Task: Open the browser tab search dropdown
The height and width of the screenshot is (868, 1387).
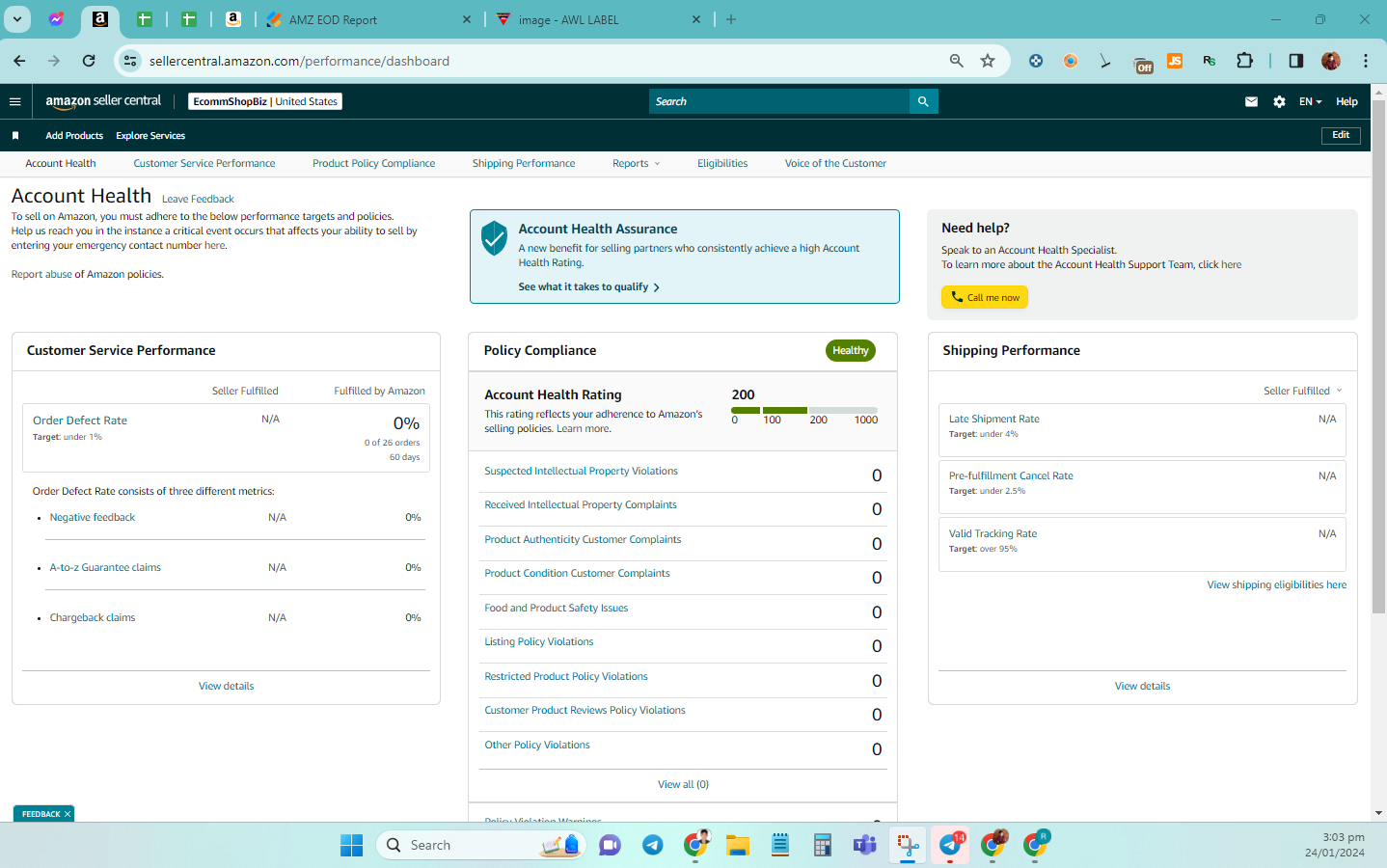Action: (x=17, y=19)
